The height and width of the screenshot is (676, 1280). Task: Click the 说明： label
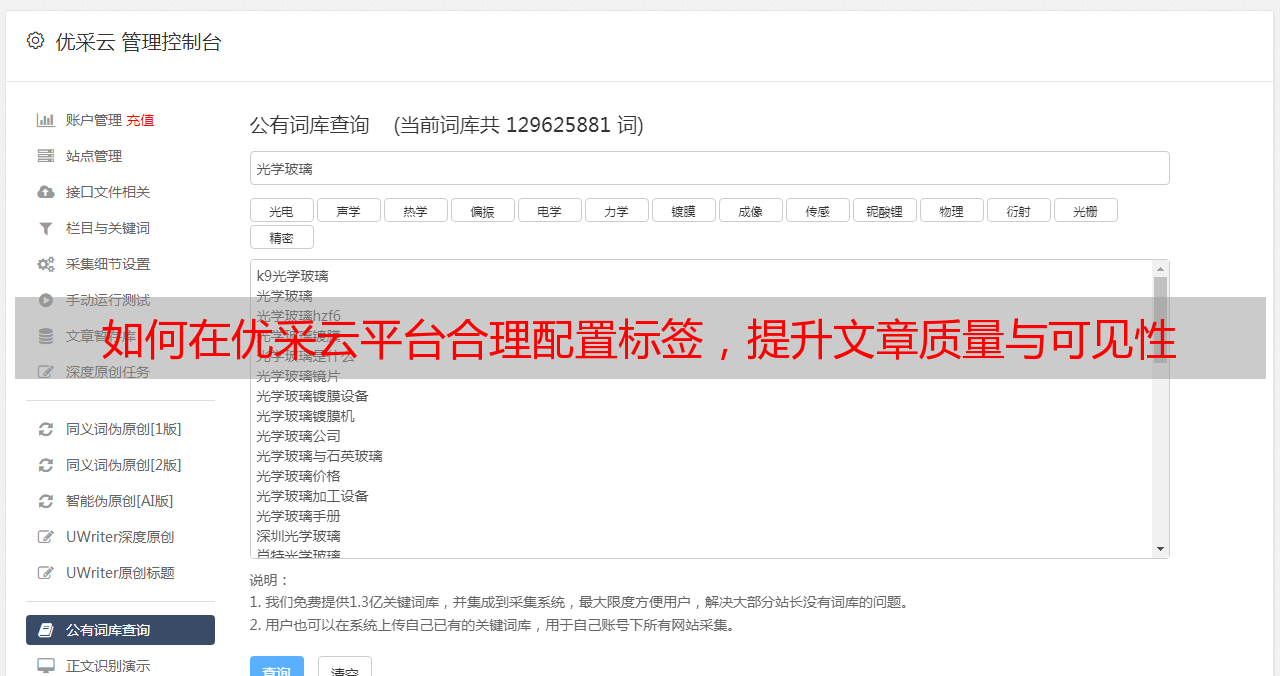pos(269,580)
